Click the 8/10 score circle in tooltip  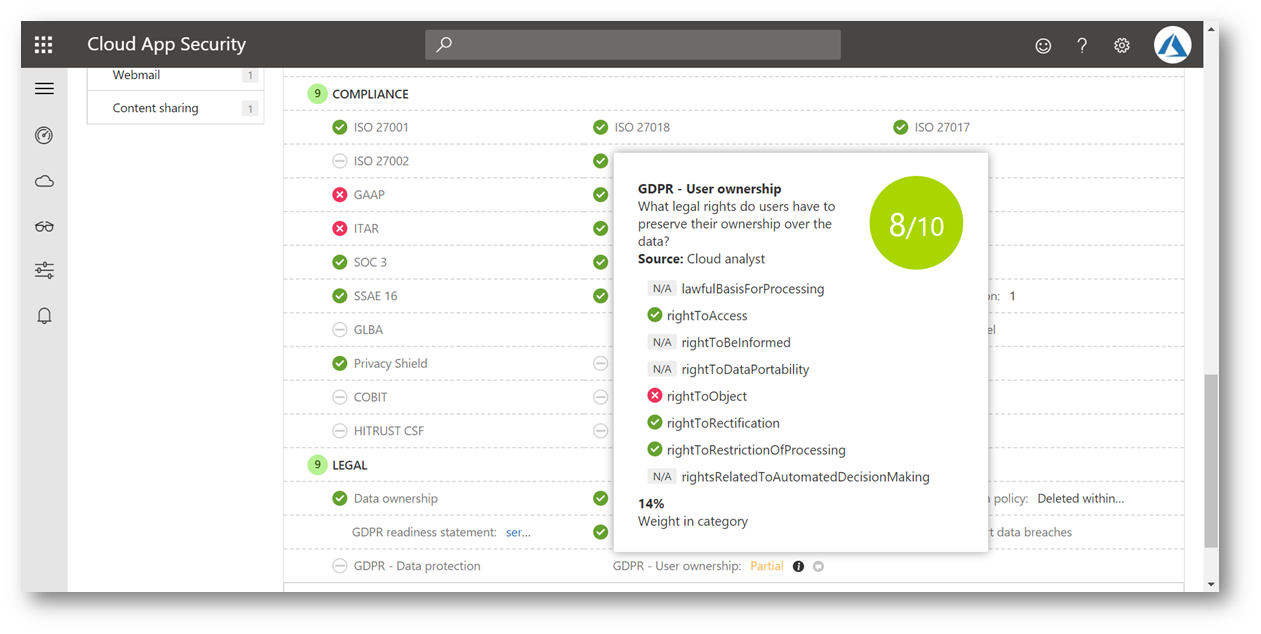pyautogui.click(x=916, y=225)
